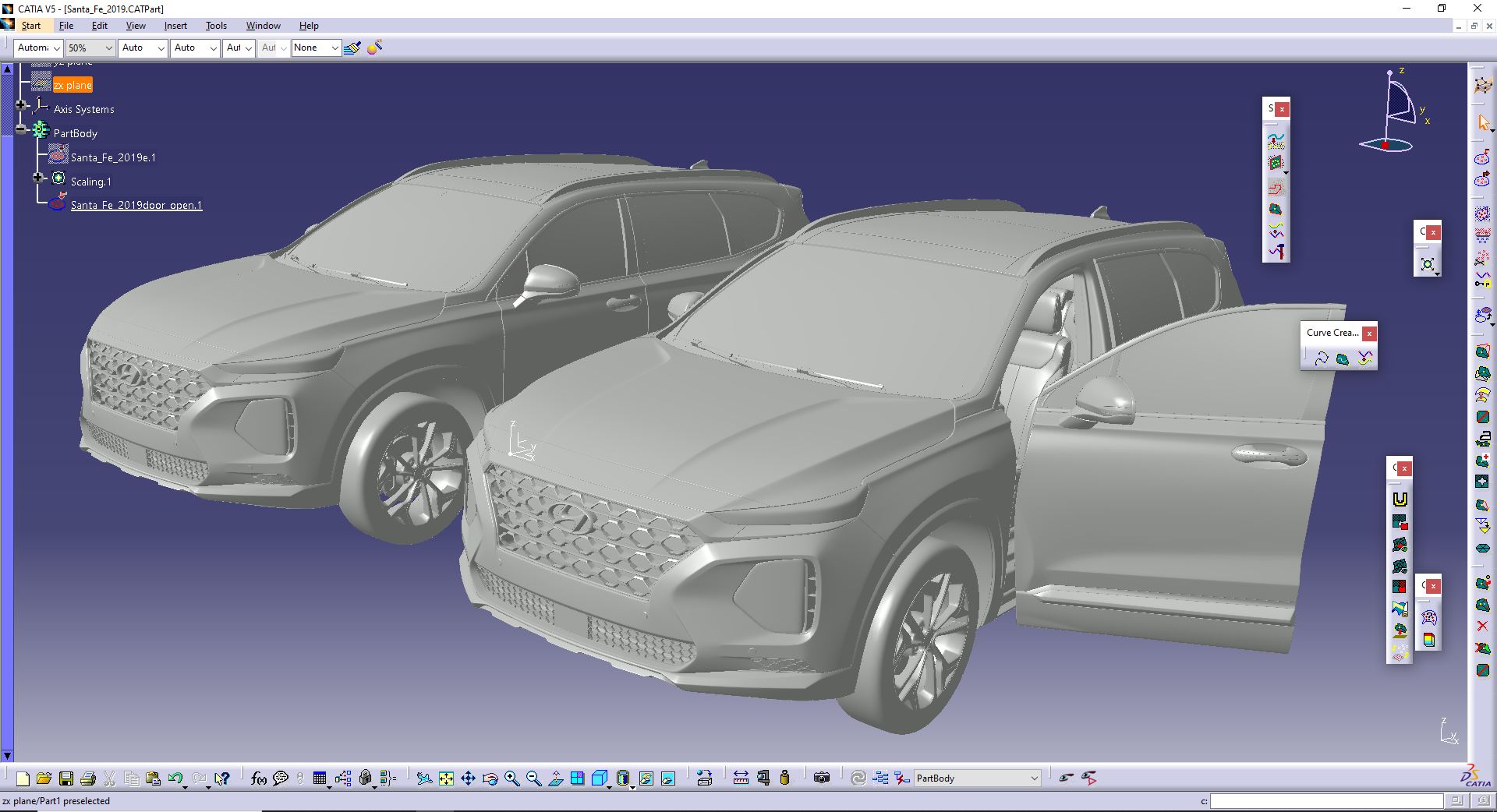Click the red X icon in right toolbar
The image size is (1497, 812).
tap(1483, 626)
